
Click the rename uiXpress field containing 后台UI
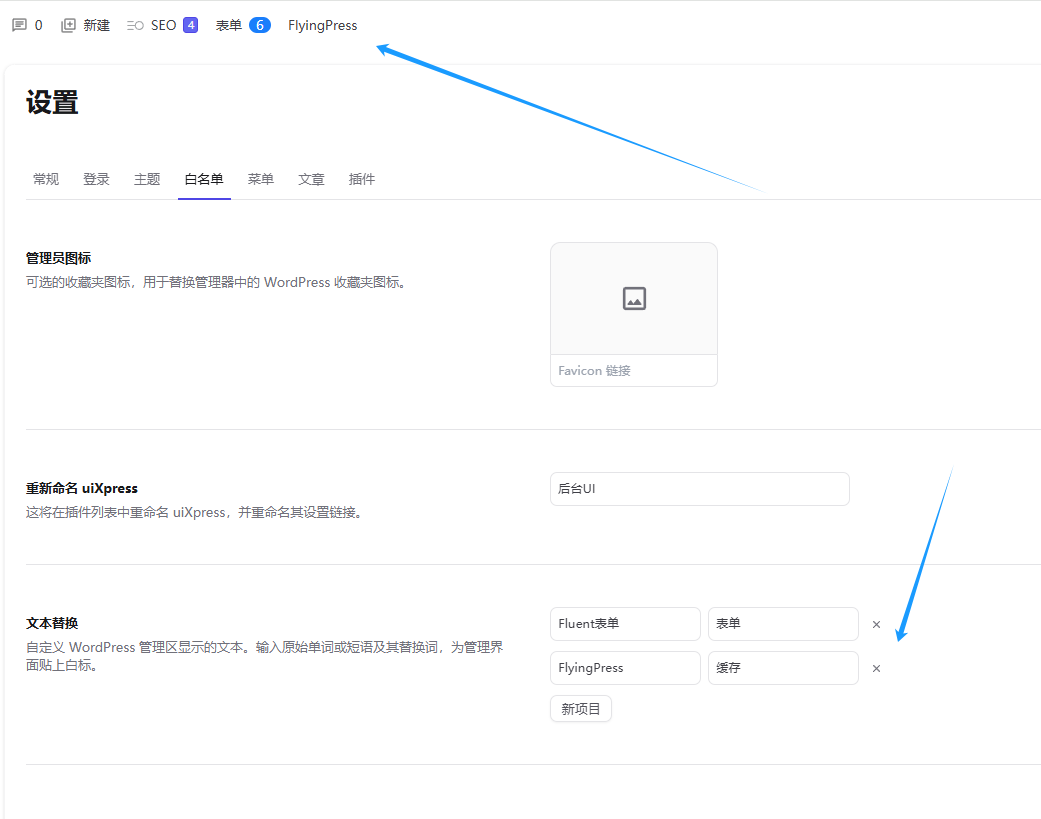tap(700, 489)
